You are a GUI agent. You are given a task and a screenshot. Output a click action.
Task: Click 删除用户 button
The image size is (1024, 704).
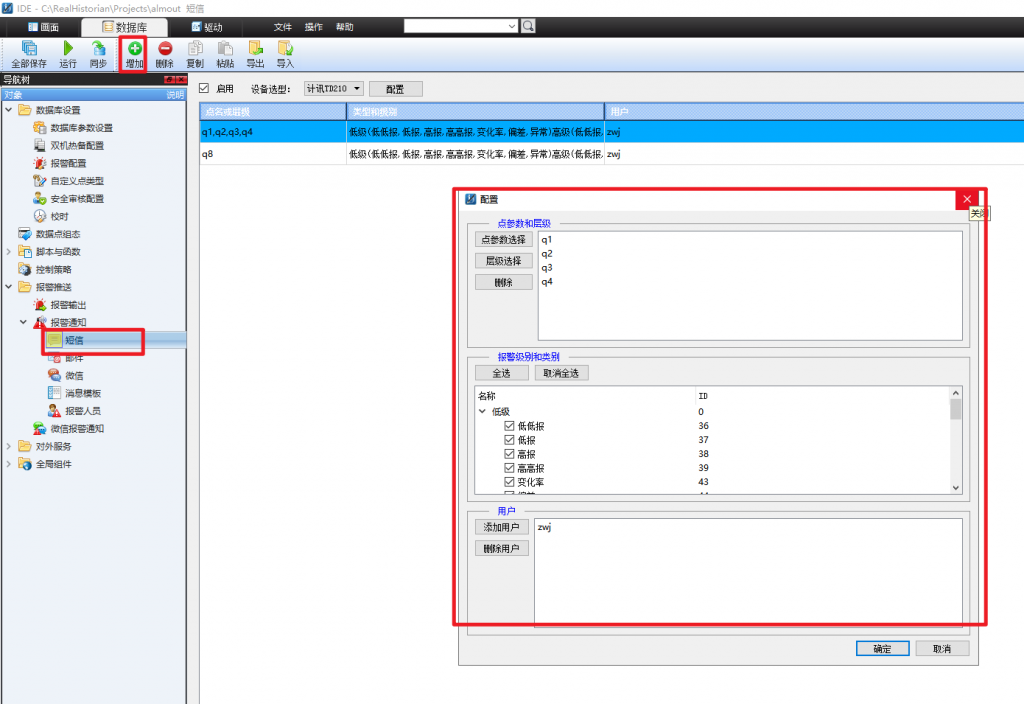pos(502,549)
